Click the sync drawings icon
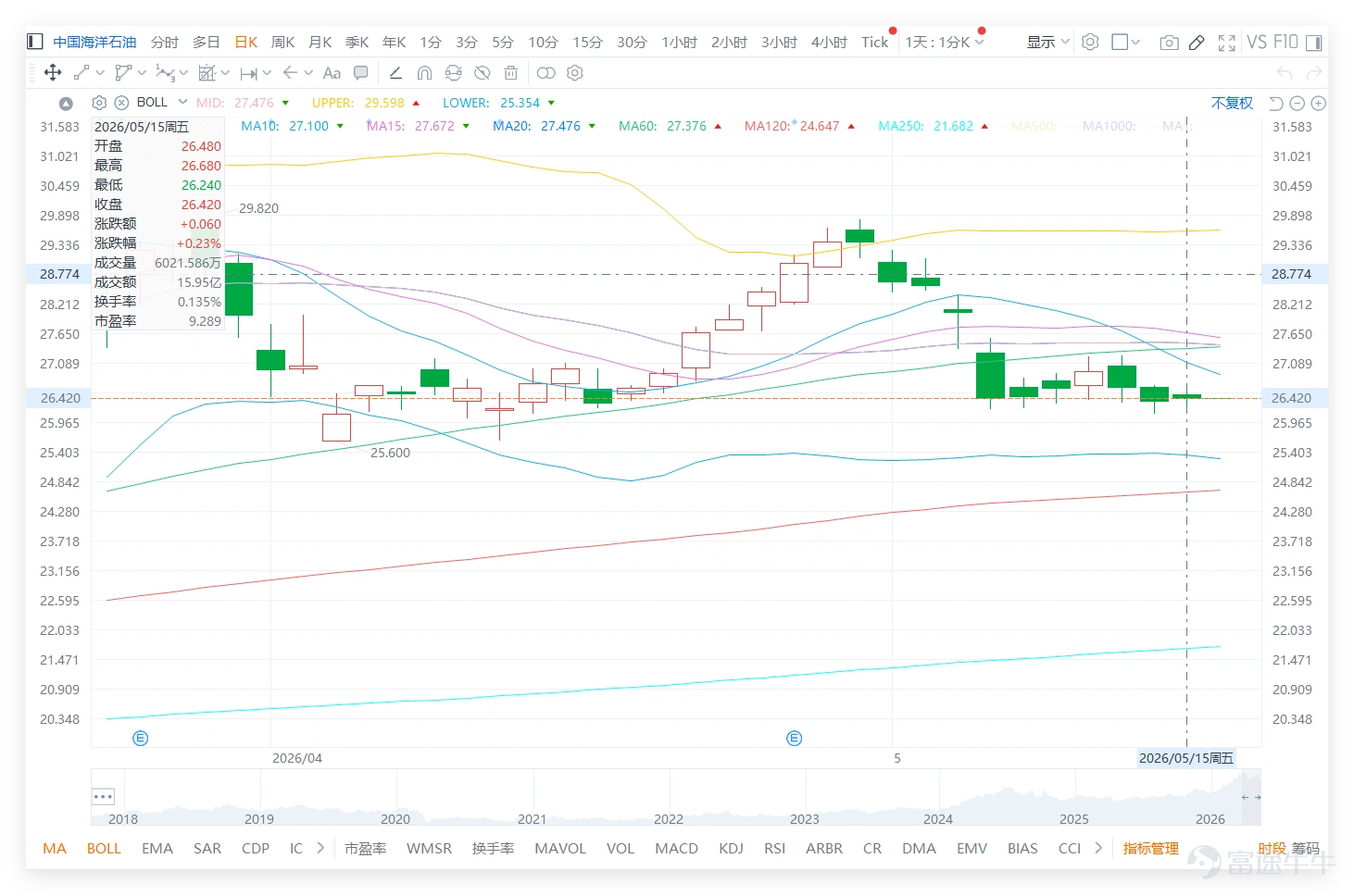This screenshot has width=1354, height=896. pyautogui.click(x=453, y=72)
